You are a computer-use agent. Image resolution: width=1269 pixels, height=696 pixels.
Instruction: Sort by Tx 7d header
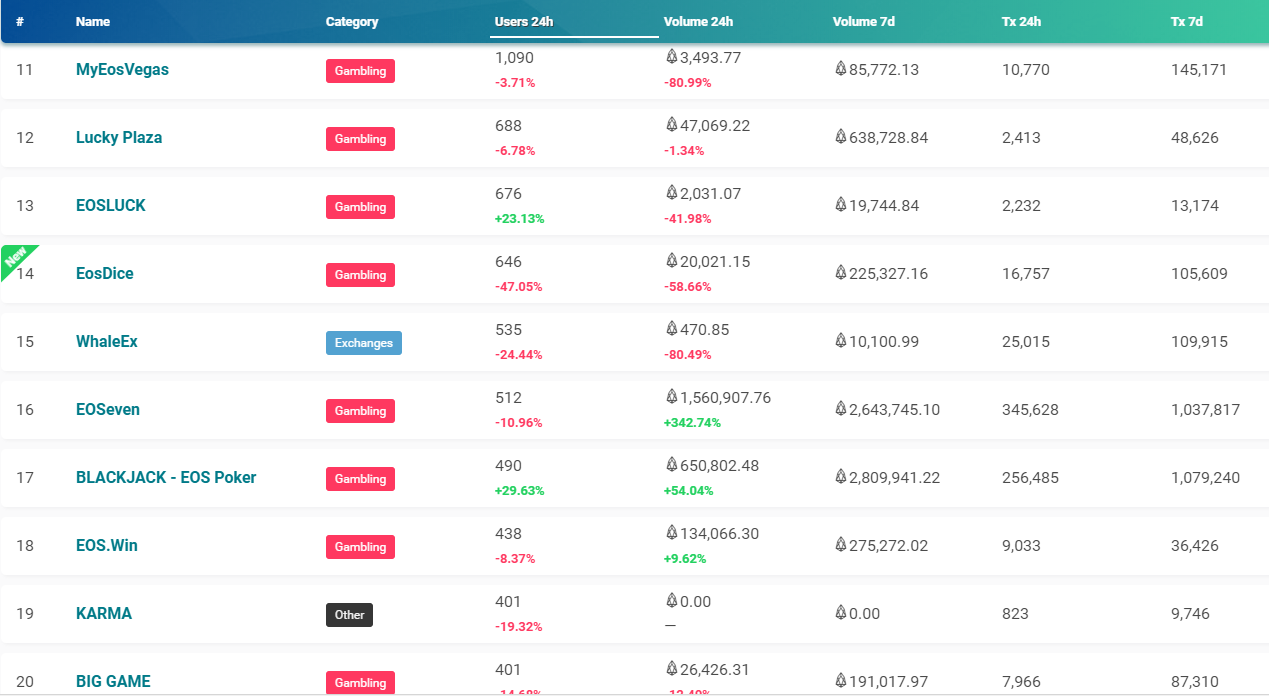point(1187,21)
